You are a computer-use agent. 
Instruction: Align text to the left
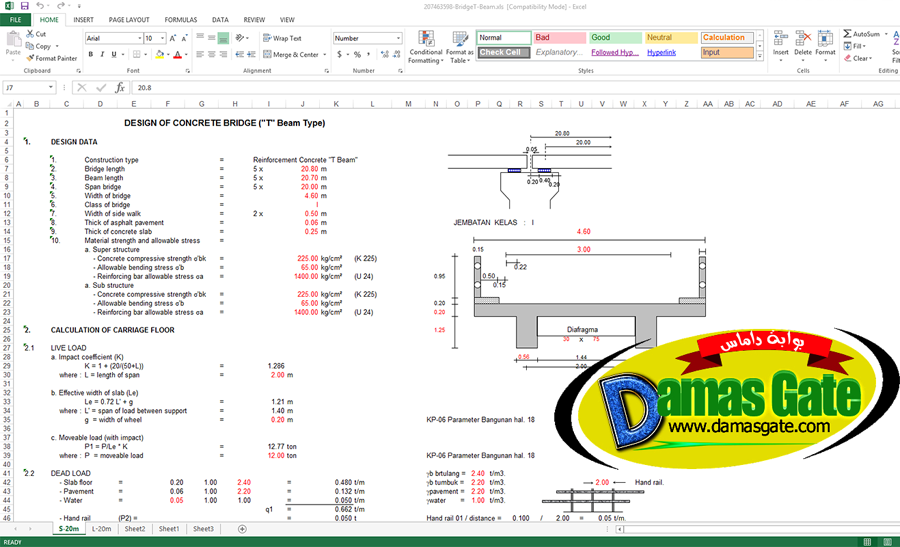click(x=200, y=55)
